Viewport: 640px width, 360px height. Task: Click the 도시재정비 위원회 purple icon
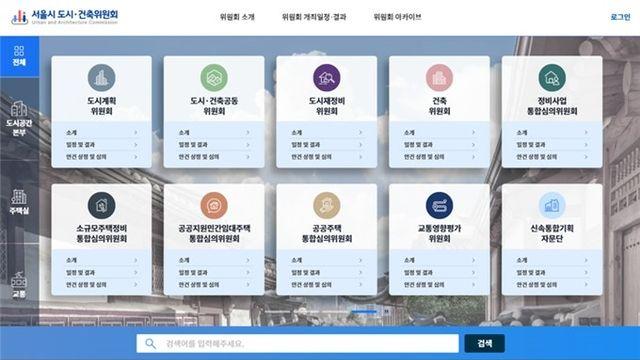click(327, 78)
